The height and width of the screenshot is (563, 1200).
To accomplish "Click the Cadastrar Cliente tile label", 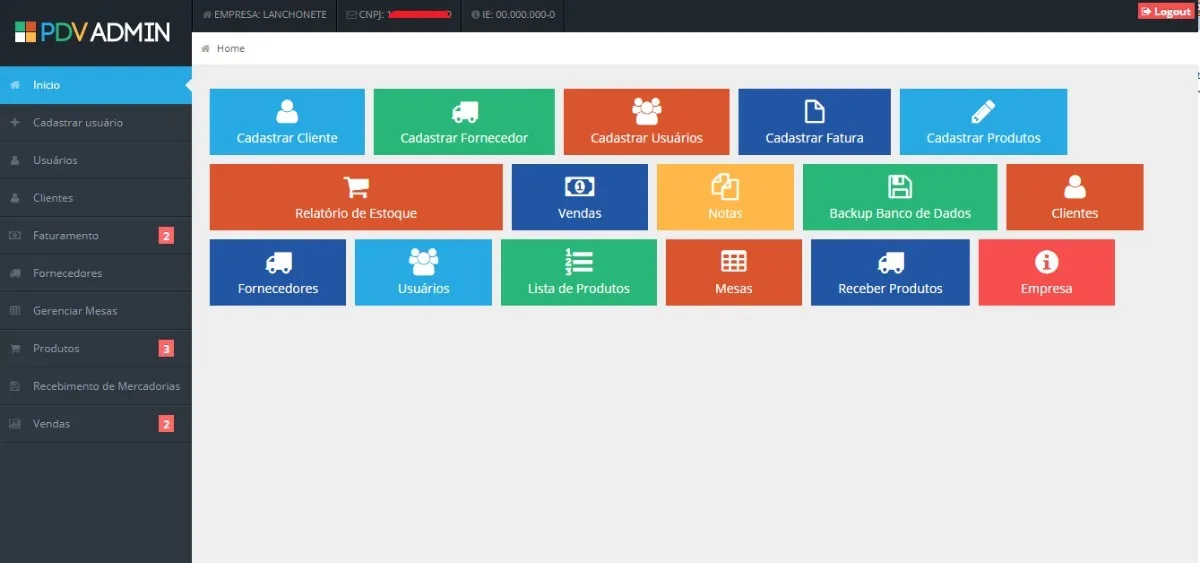I will coord(287,138).
